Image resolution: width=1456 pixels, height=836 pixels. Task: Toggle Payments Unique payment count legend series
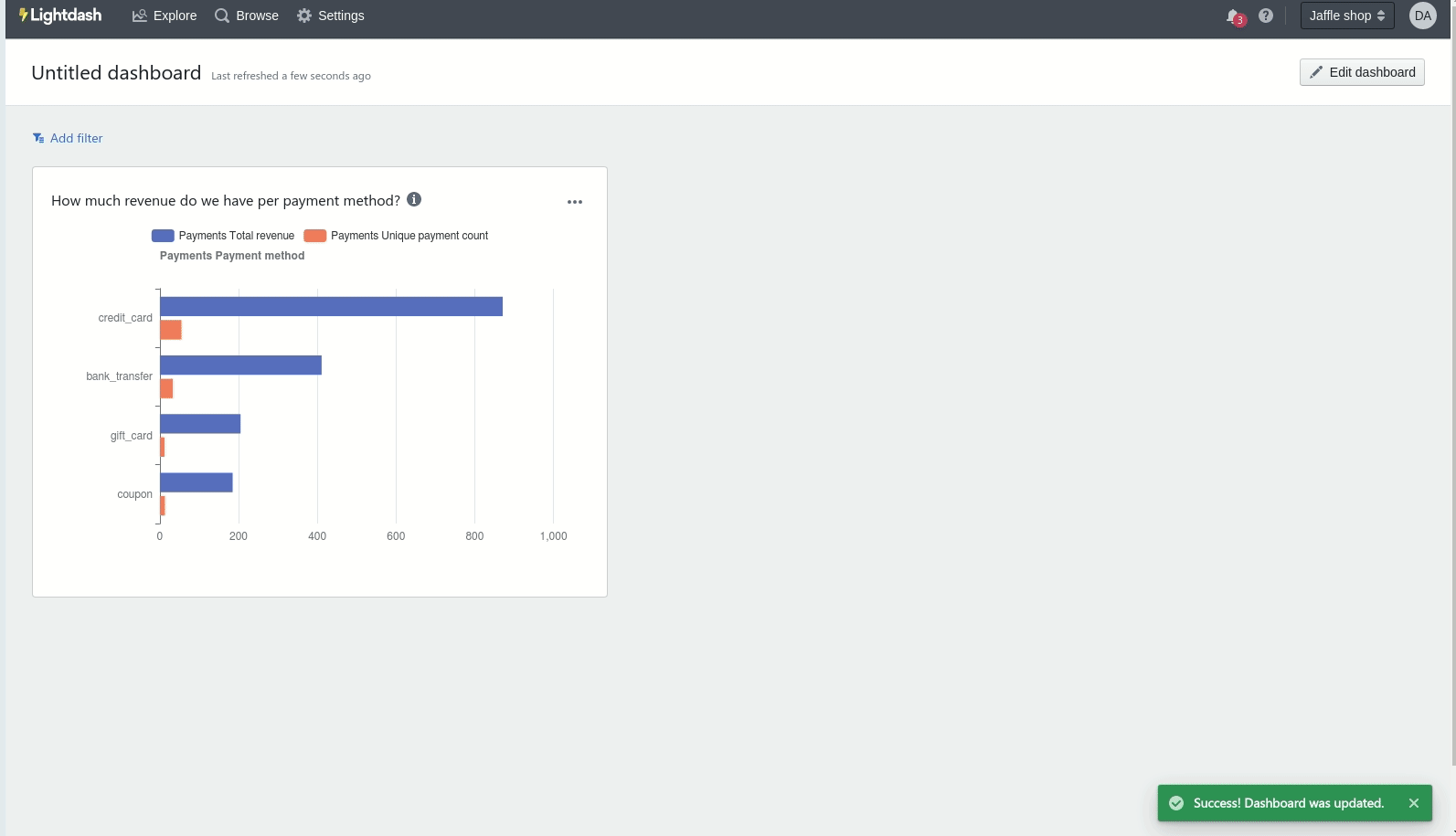[x=396, y=236]
